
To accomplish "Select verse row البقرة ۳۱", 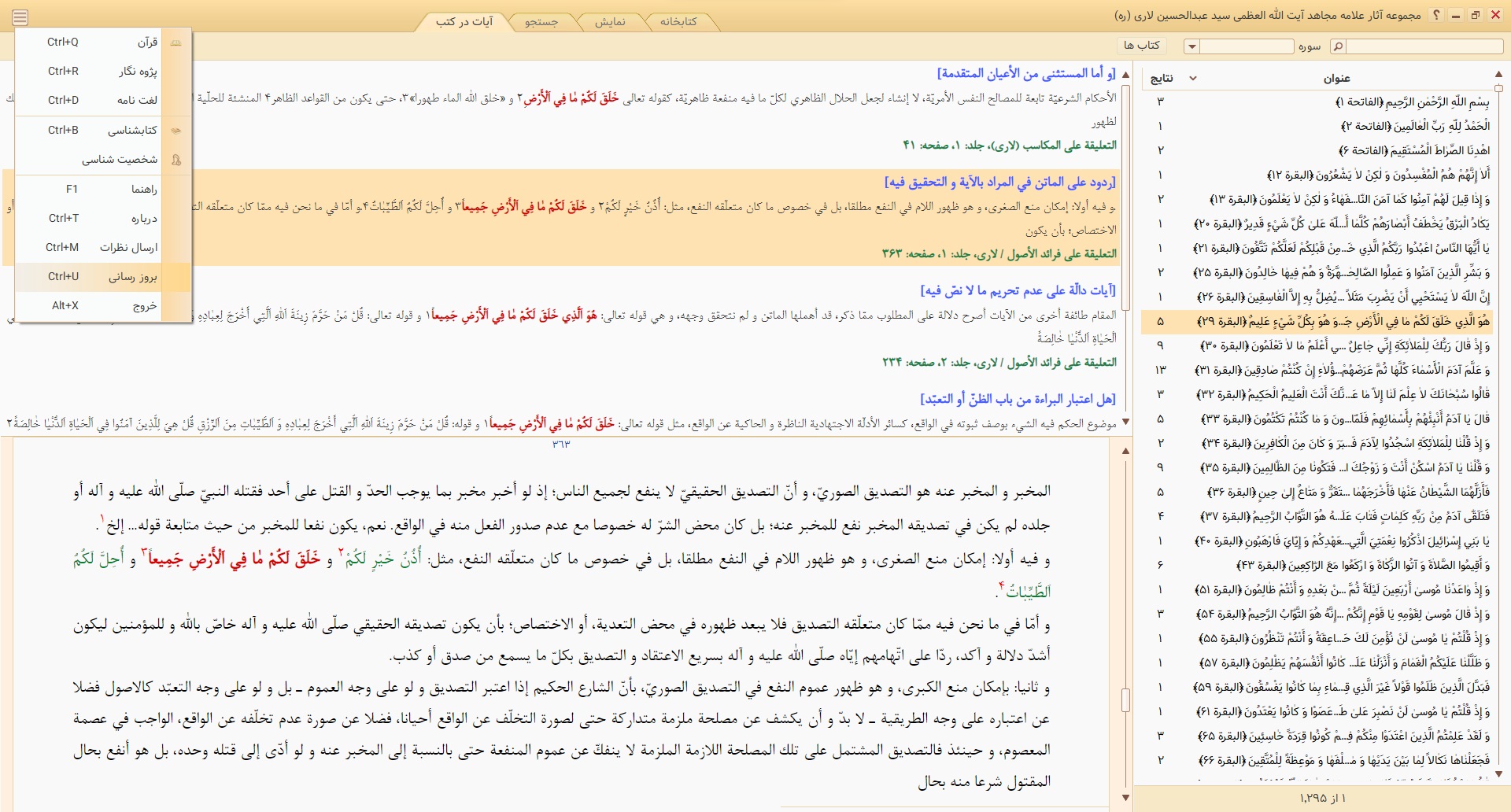I will tap(1316, 370).
